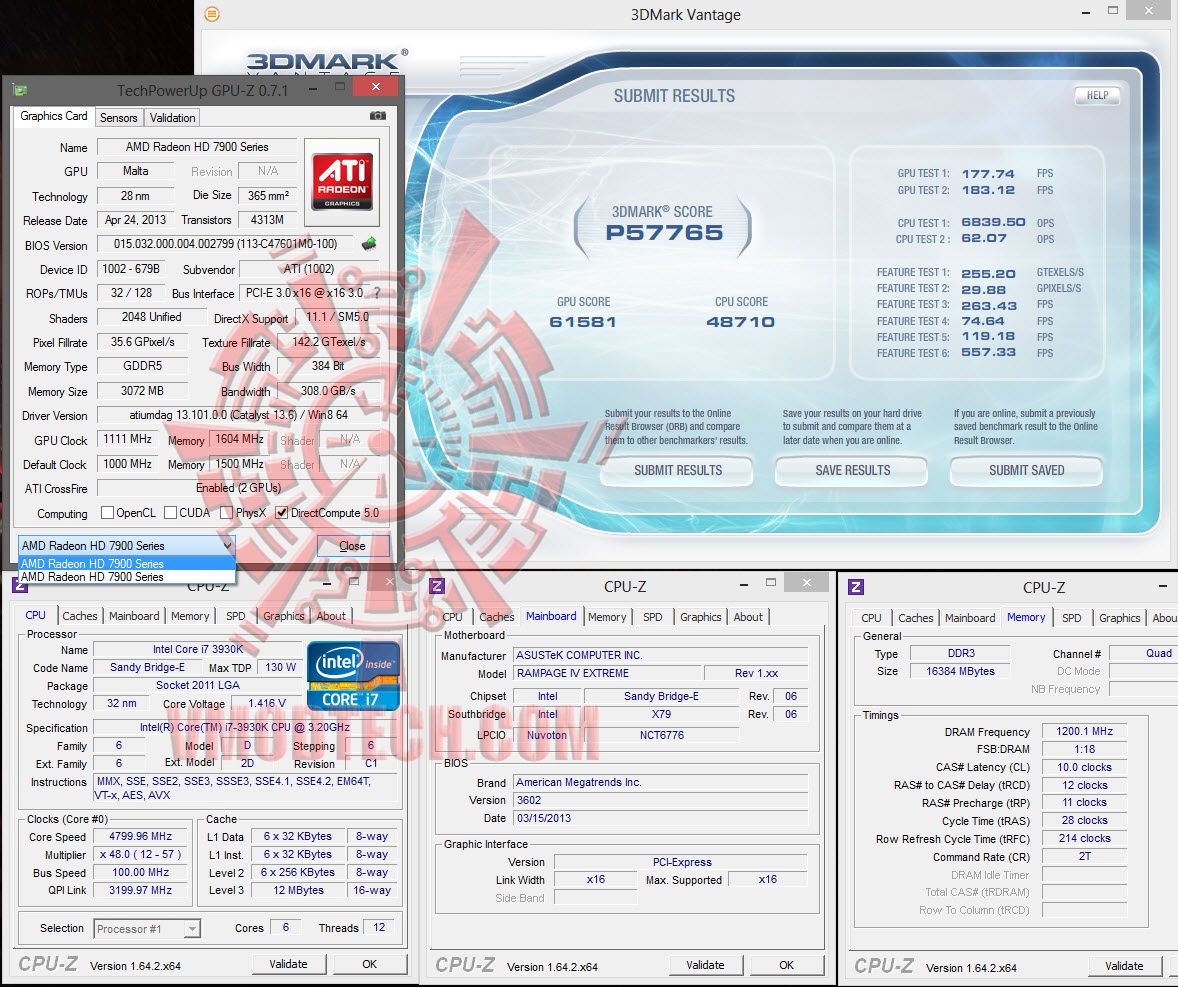
Task: Maximize the middle CPU-Z window
Action: click(771, 583)
